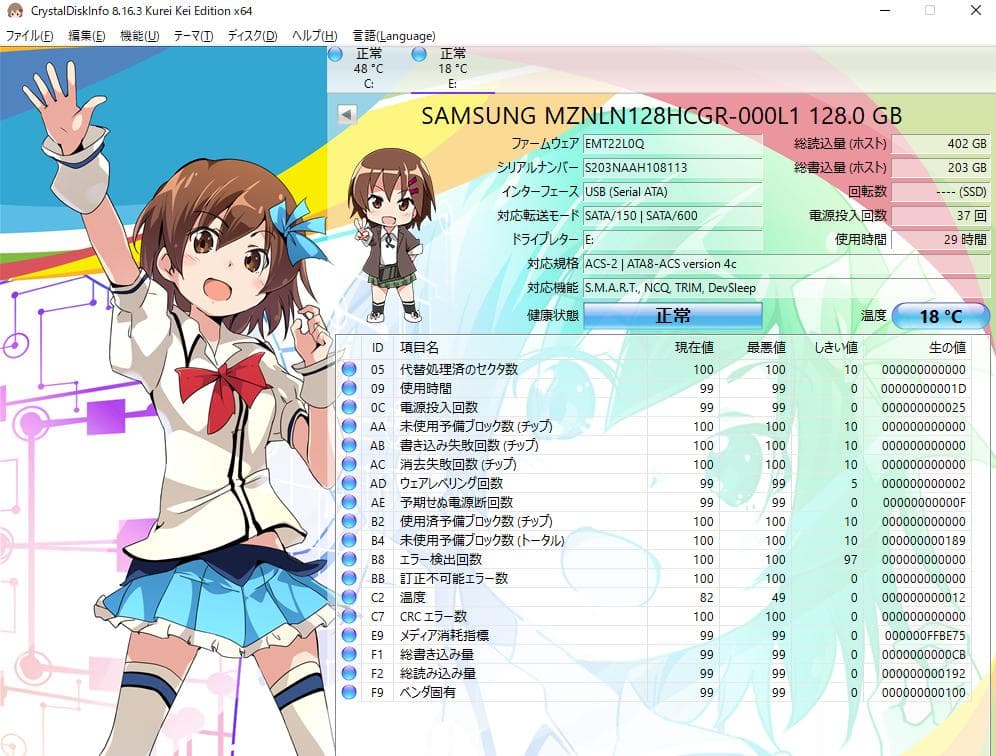The height and width of the screenshot is (756, 996).
Task: Click worst value 49 in C2 row
Action: coord(778,597)
